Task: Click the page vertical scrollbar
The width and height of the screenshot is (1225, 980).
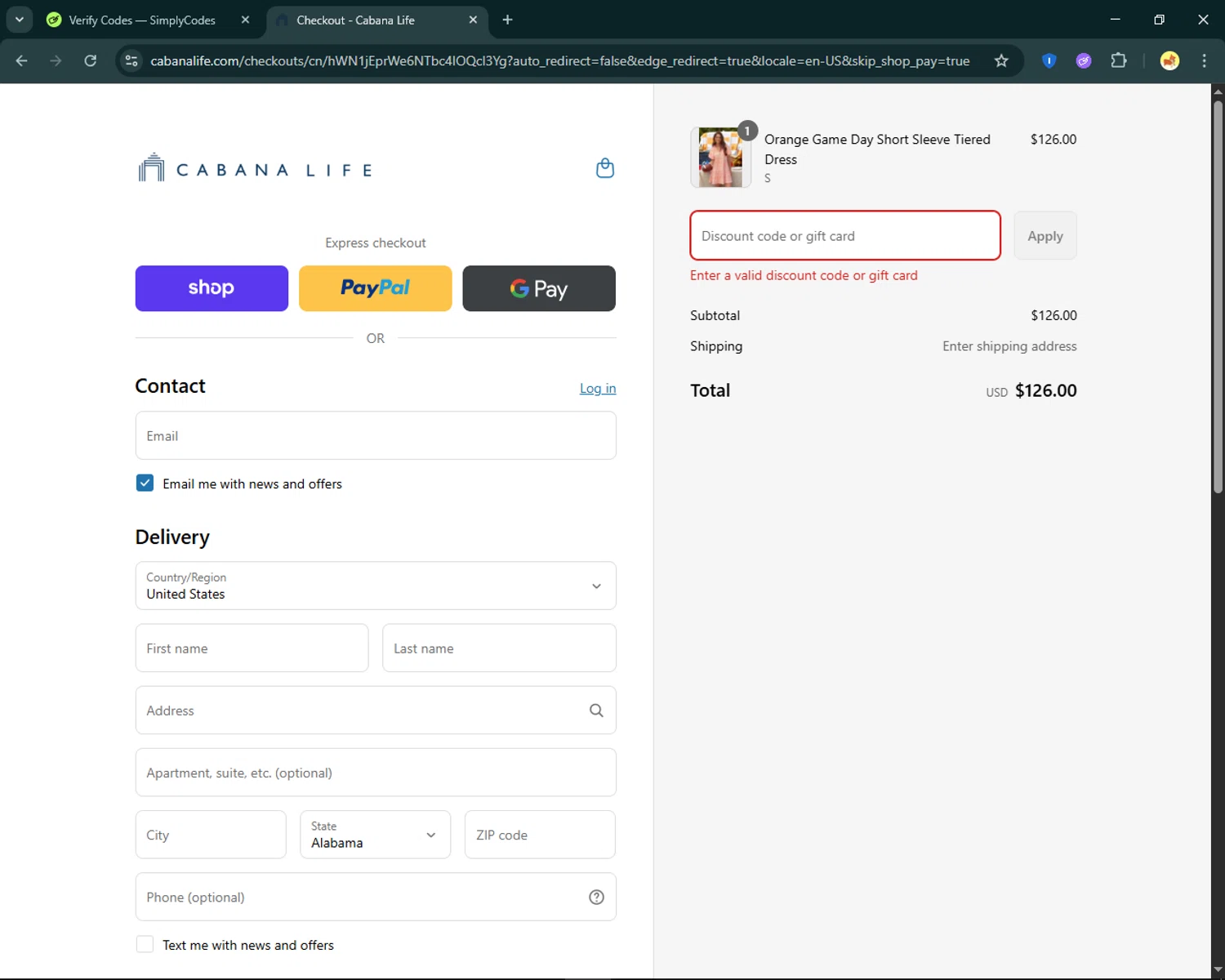Action: tap(1218, 298)
